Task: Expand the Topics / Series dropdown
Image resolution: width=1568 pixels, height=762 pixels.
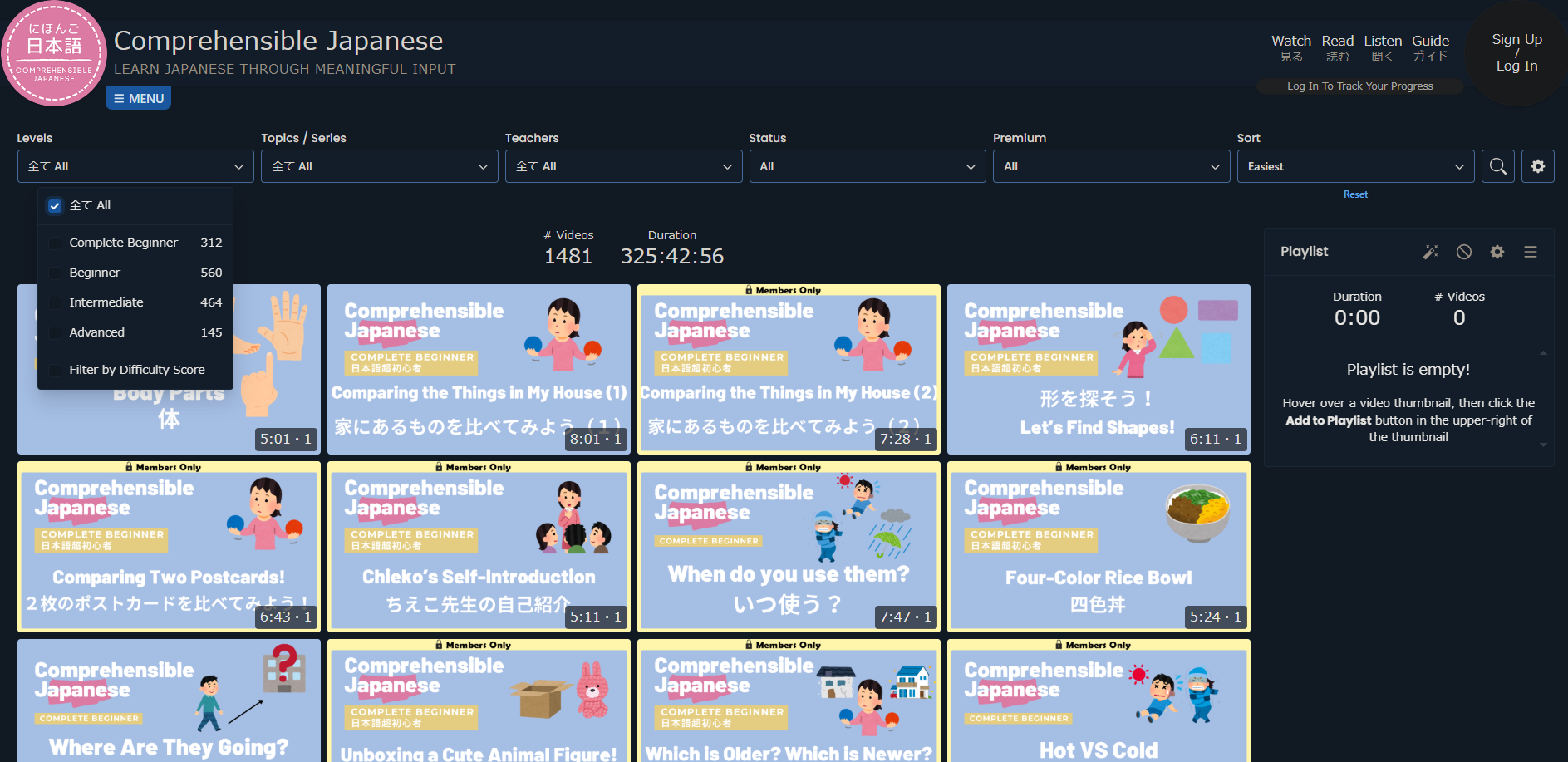Action: [380, 166]
